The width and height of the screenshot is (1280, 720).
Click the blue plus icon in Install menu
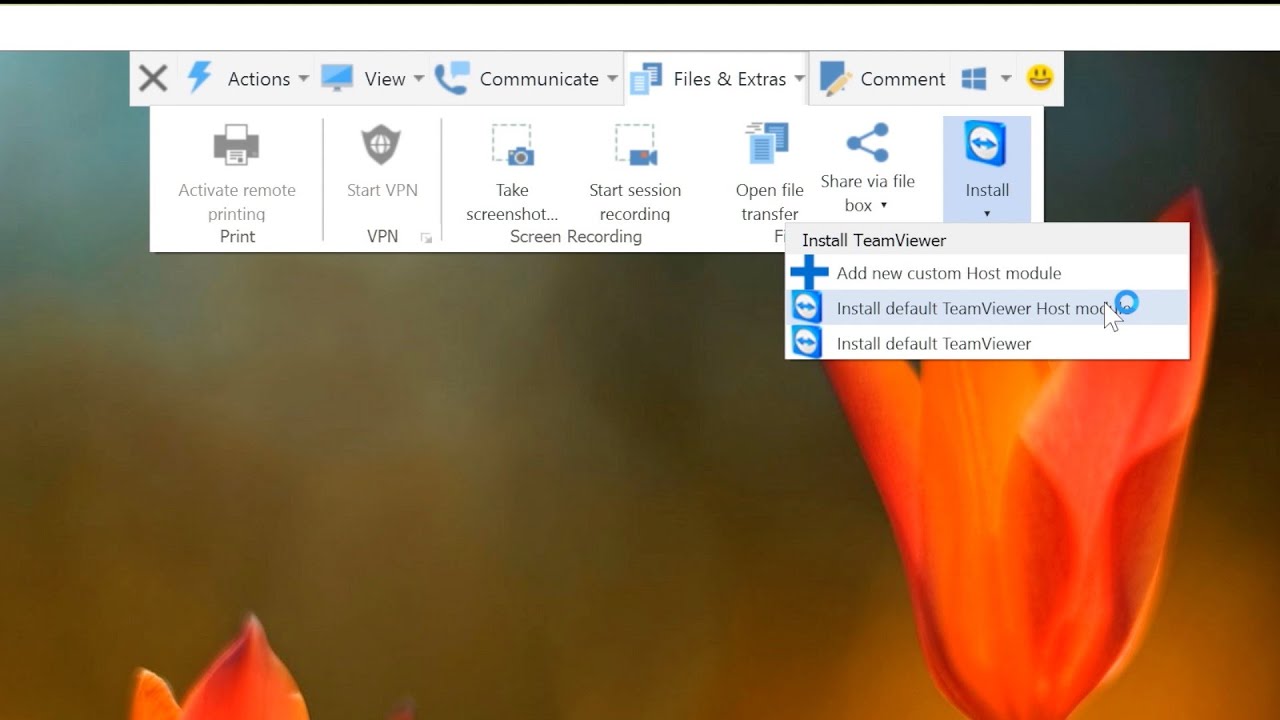pos(809,273)
